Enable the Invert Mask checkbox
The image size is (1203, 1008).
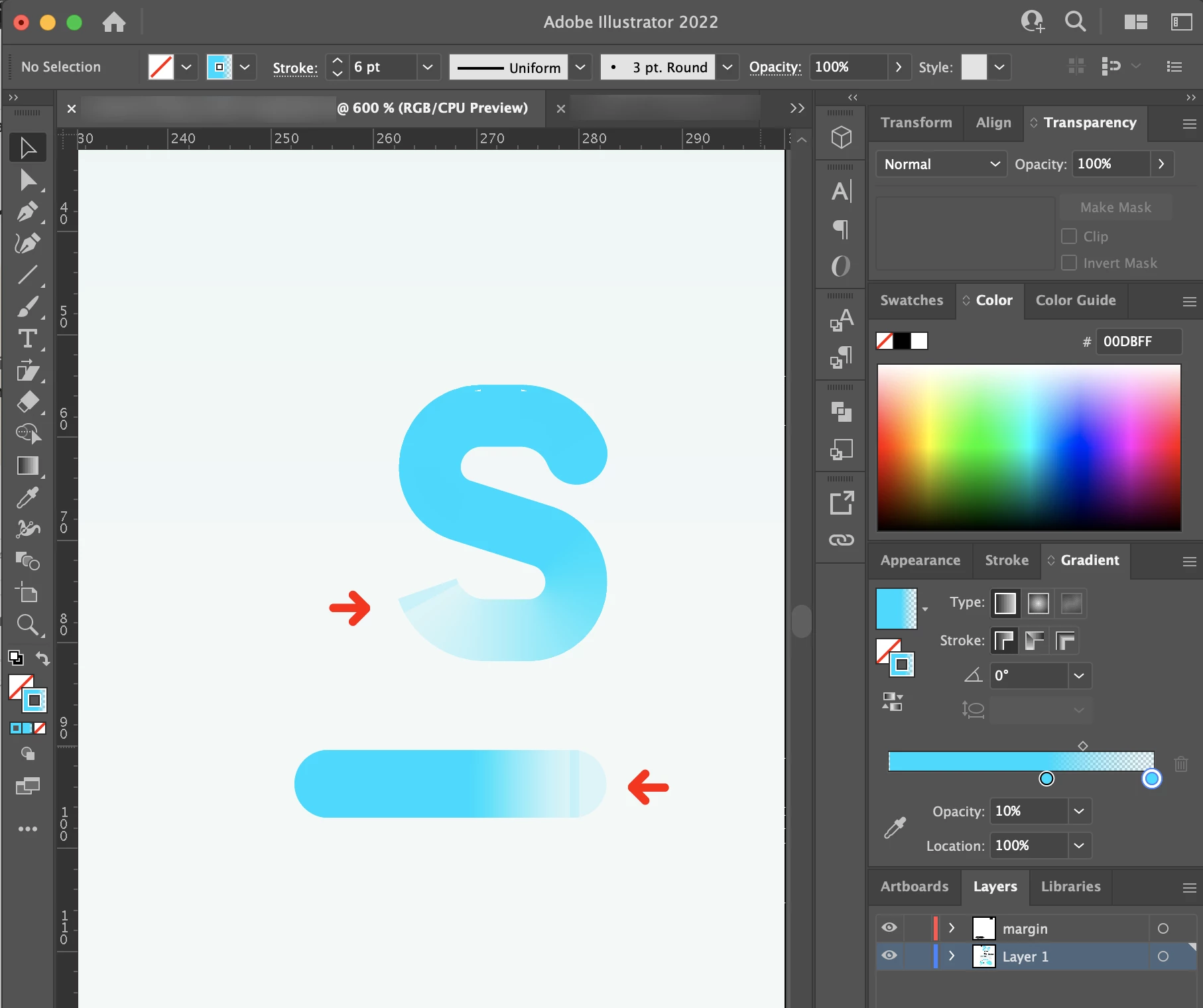pyautogui.click(x=1068, y=263)
